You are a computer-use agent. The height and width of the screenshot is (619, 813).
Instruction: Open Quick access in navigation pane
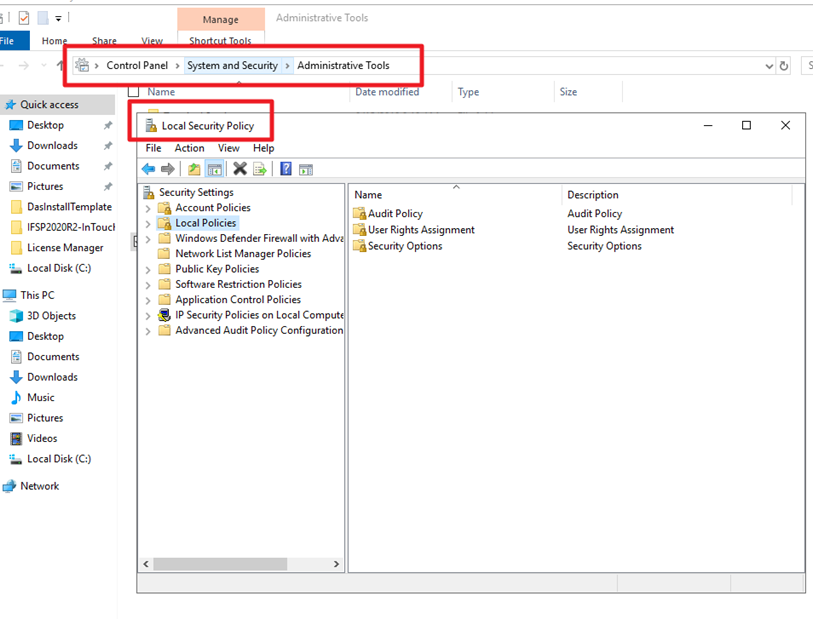pos(49,105)
